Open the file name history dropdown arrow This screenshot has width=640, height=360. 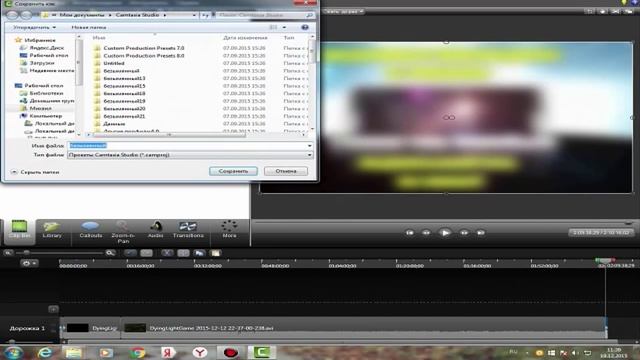(x=310, y=145)
